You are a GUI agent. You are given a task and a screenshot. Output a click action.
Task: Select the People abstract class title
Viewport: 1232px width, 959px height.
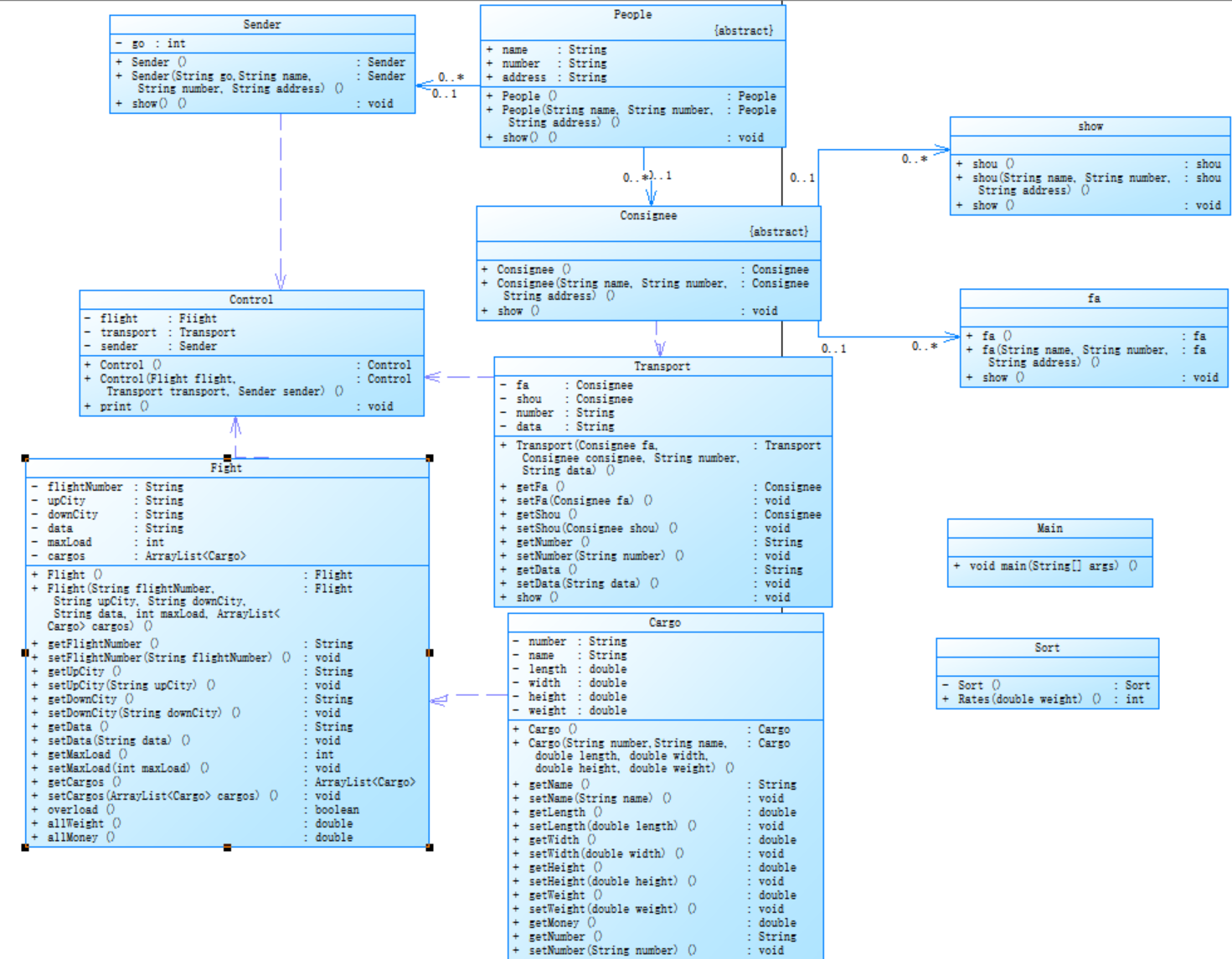coord(632,14)
